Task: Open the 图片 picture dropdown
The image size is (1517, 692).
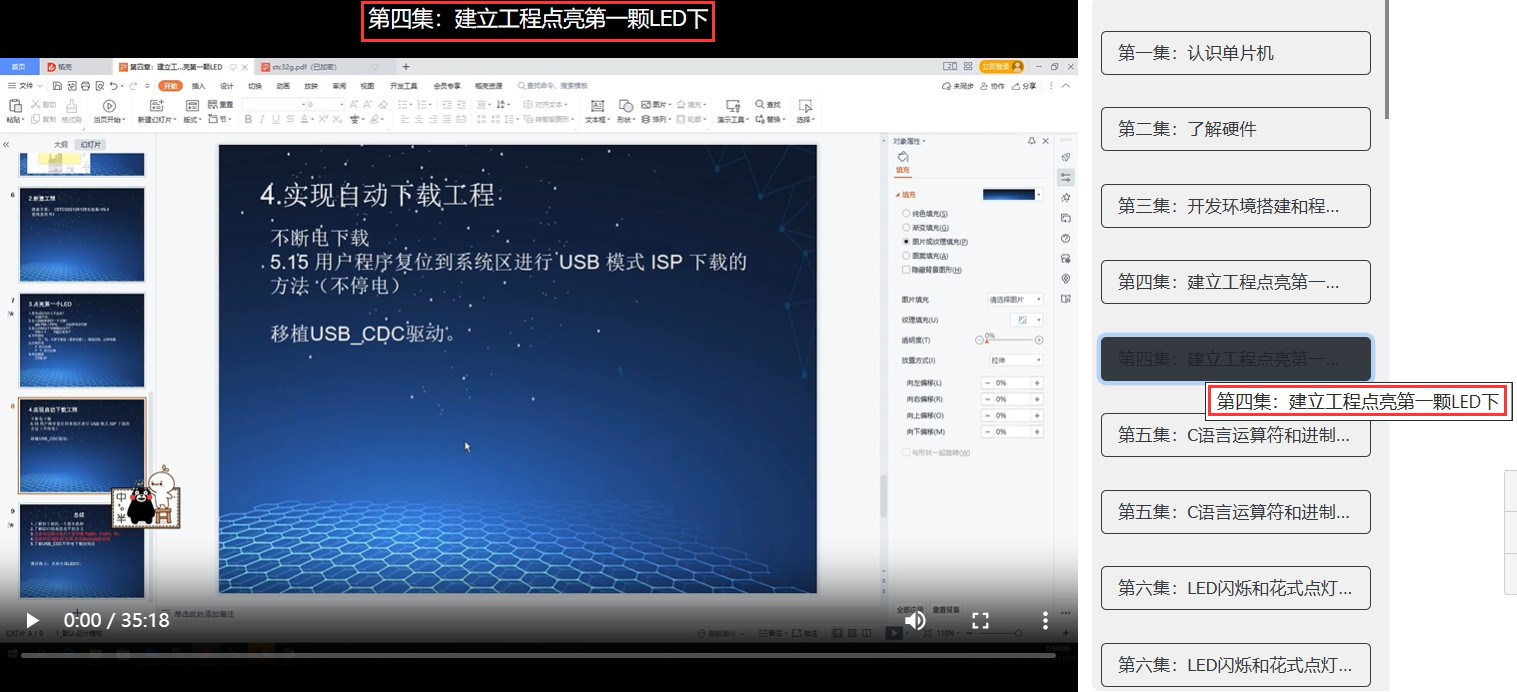Action: (x=656, y=104)
